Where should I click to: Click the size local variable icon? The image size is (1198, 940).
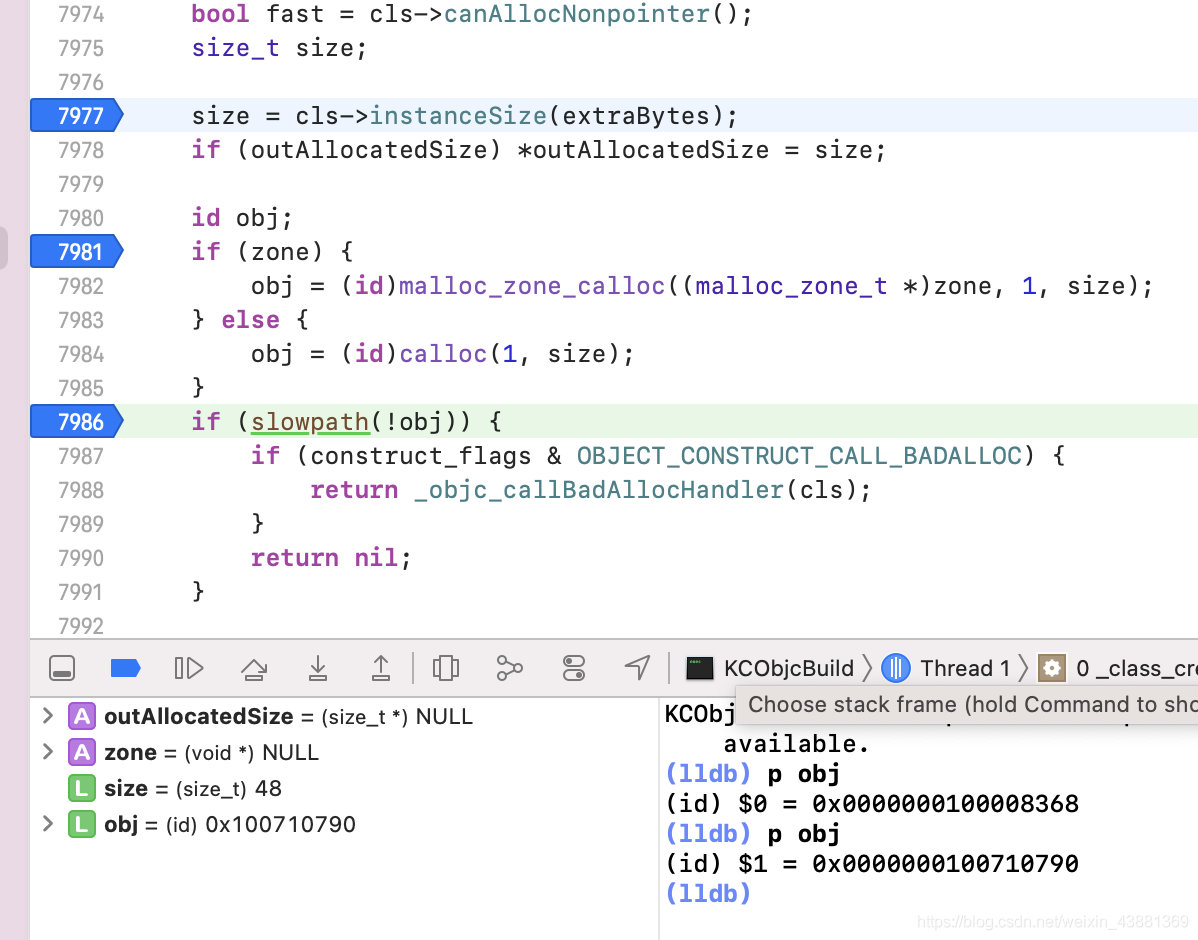pyautogui.click(x=82, y=788)
